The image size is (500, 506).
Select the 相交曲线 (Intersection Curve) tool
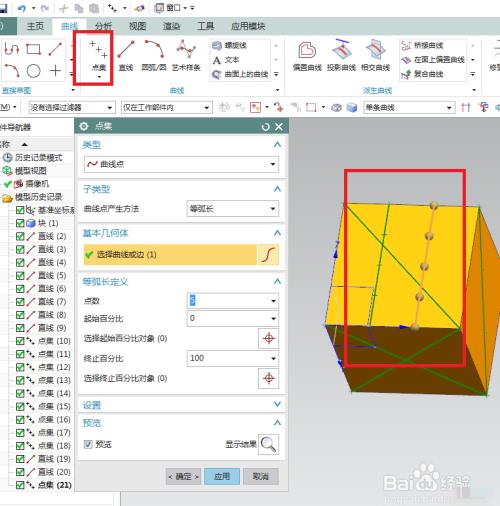375,55
